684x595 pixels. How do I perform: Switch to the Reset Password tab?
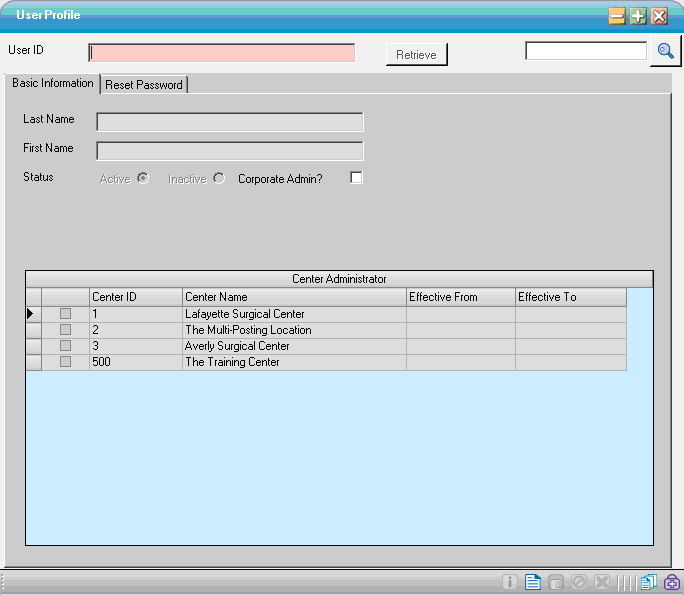coord(144,85)
